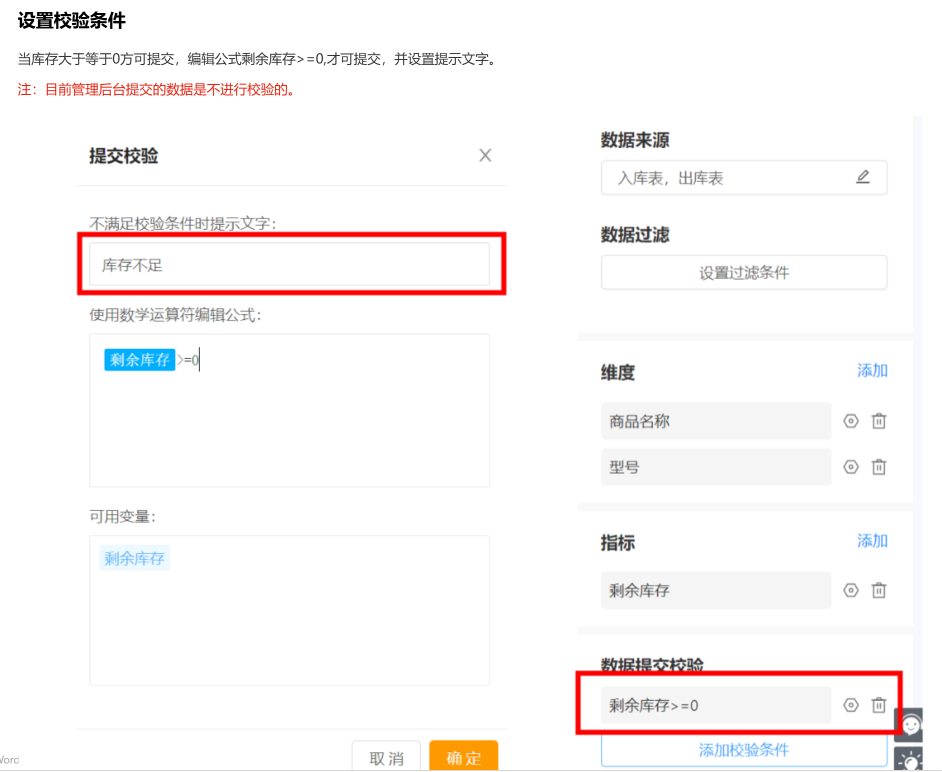
Task: Select the 商品名称 dimension row
Action: 716,421
